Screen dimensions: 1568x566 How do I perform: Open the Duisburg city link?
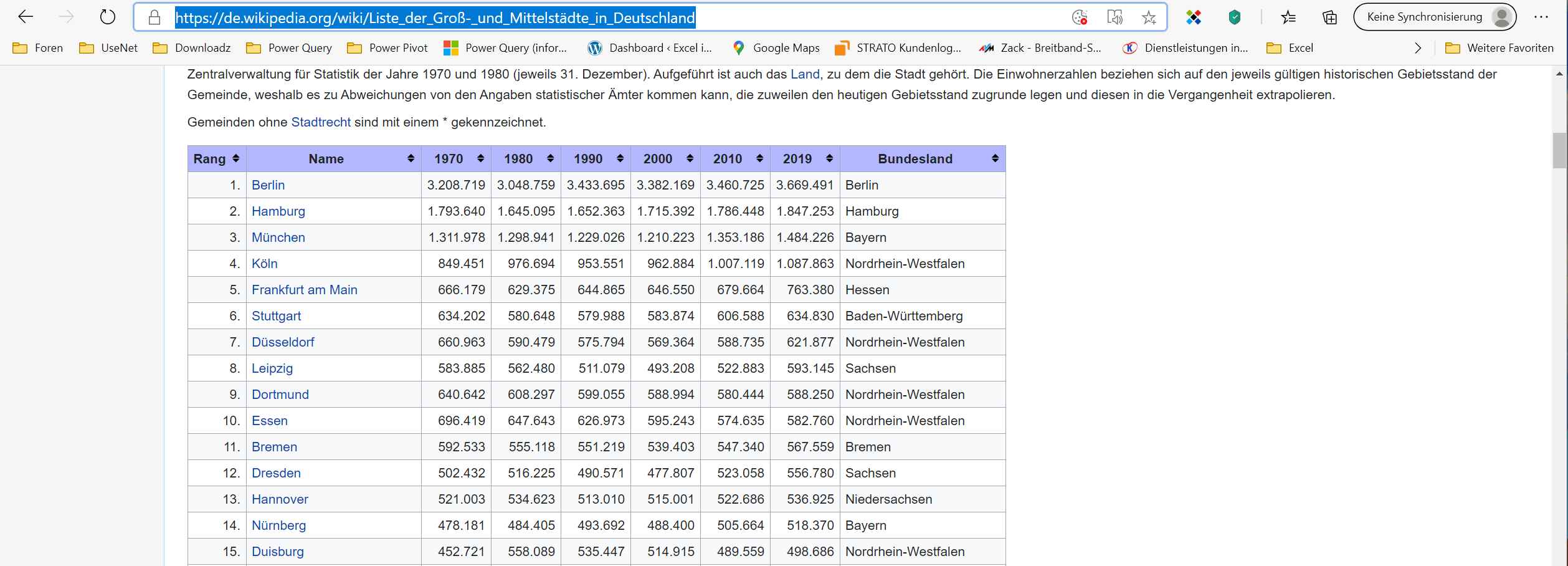278,552
